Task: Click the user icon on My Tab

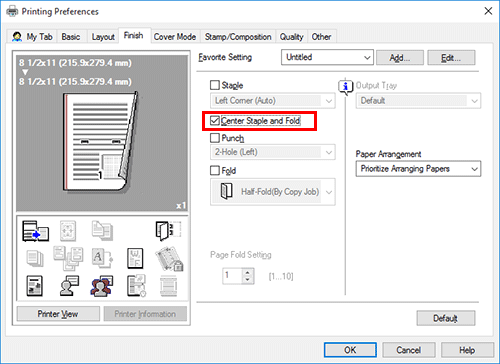Action: [17, 37]
